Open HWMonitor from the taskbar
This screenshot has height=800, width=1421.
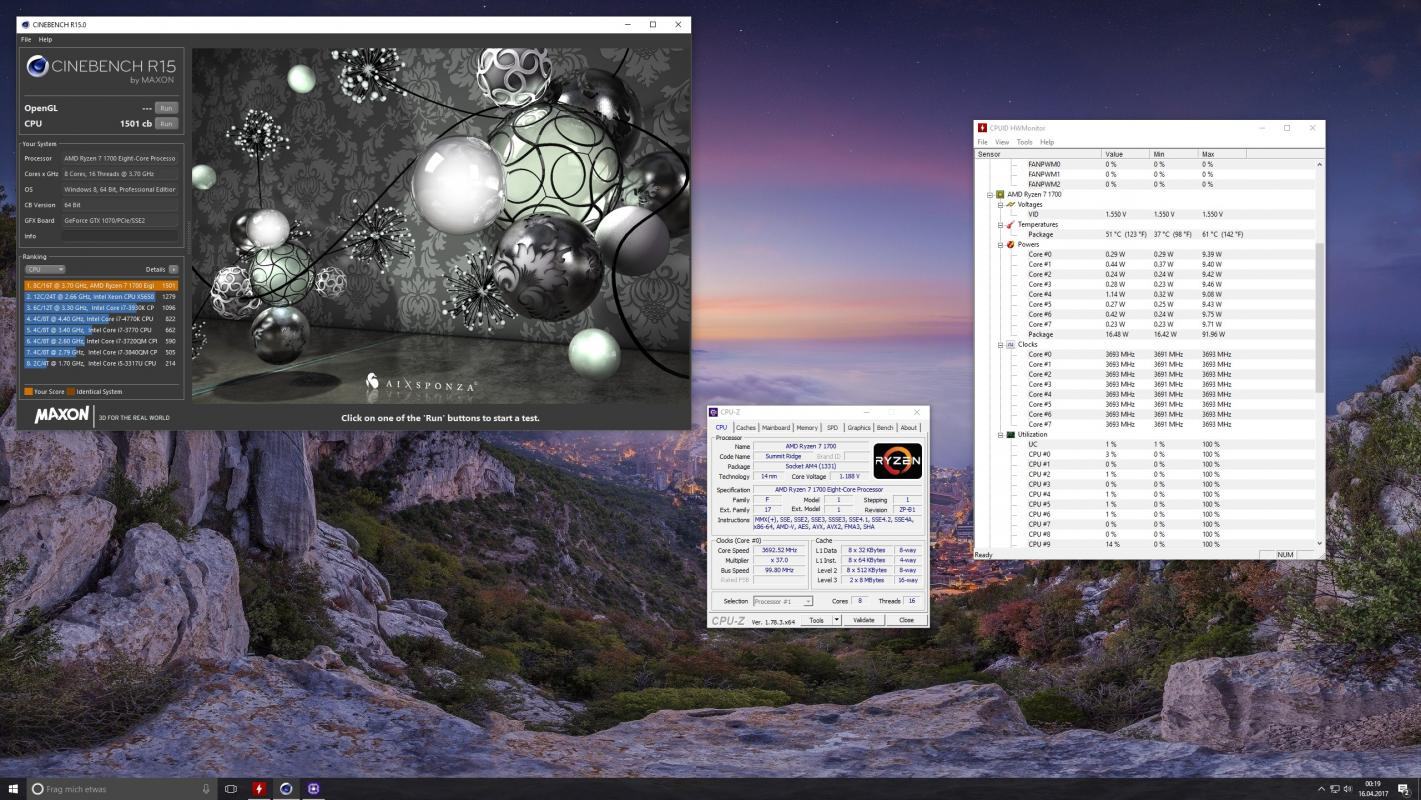[x=259, y=789]
